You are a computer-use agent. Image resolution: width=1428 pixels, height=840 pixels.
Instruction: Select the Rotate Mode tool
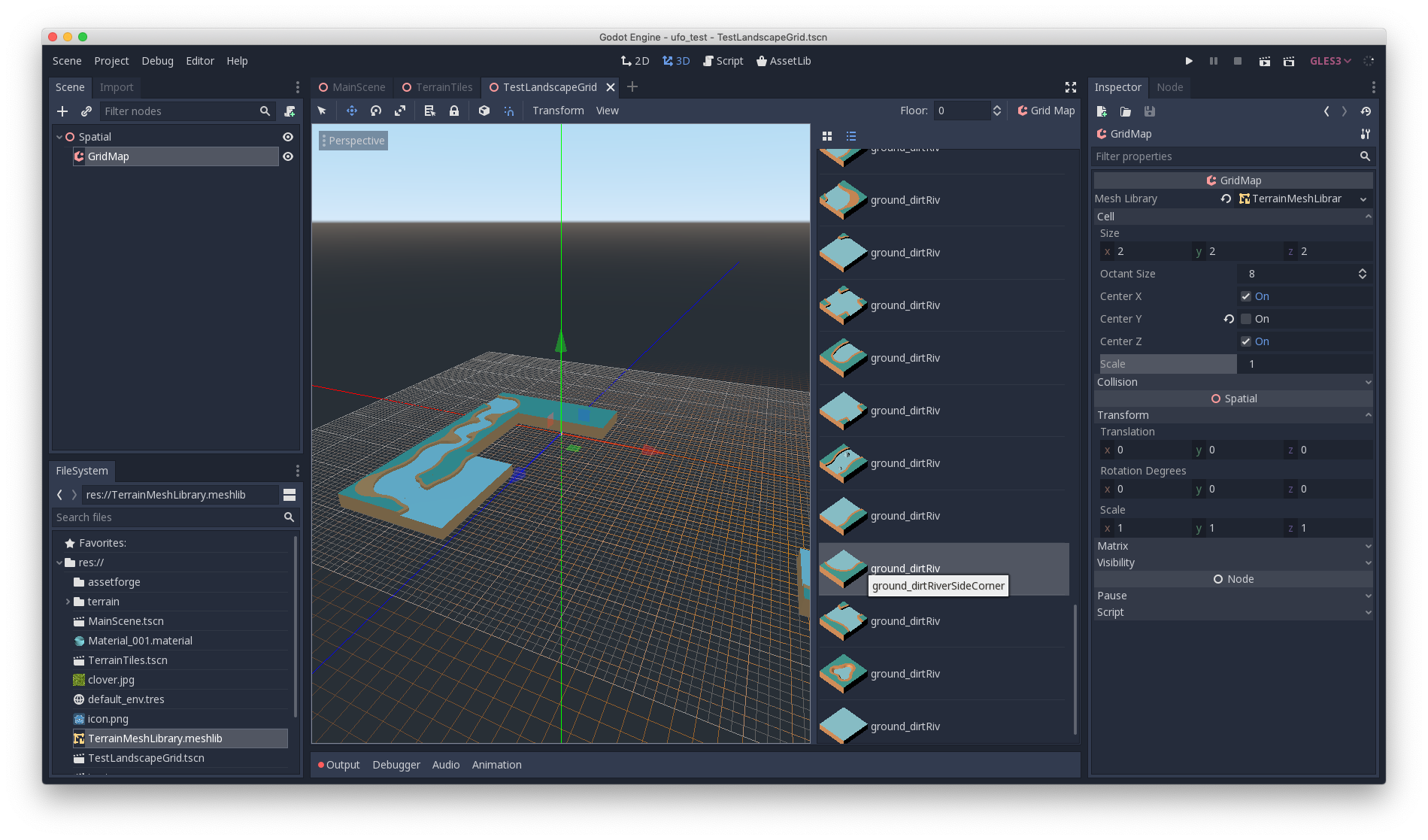point(376,111)
